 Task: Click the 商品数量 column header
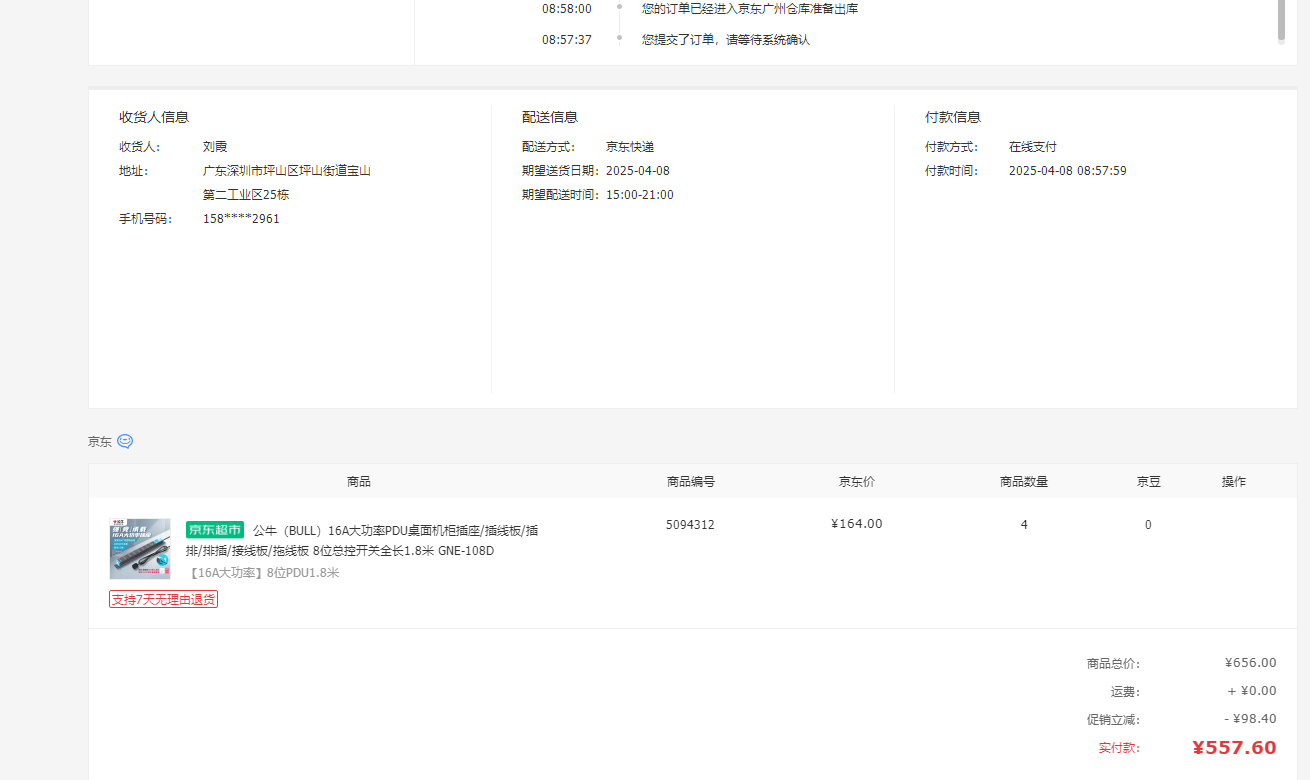click(x=1024, y=481)
